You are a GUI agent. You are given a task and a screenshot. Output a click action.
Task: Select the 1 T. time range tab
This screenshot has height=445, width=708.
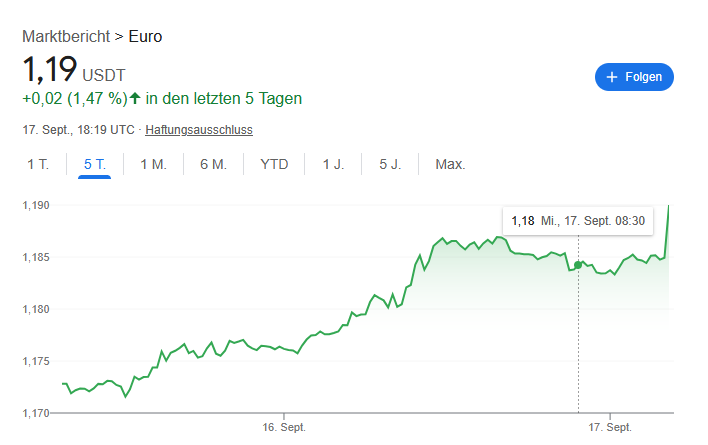click(x=38, y=164)
